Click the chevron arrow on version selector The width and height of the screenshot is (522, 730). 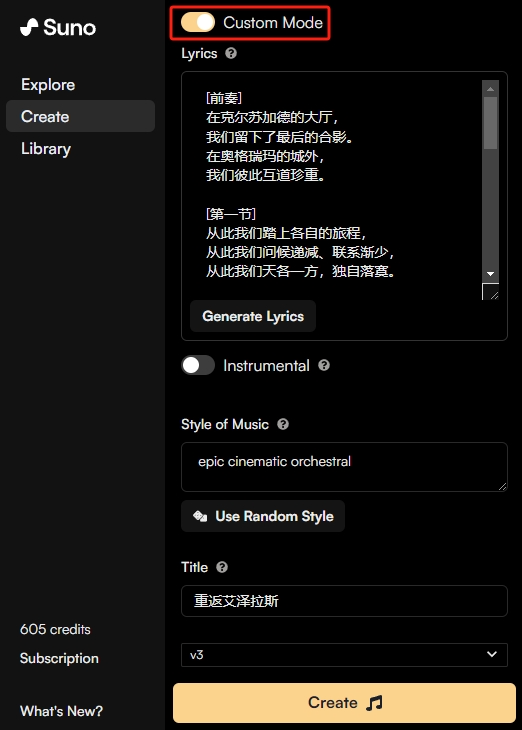[492, 654]
